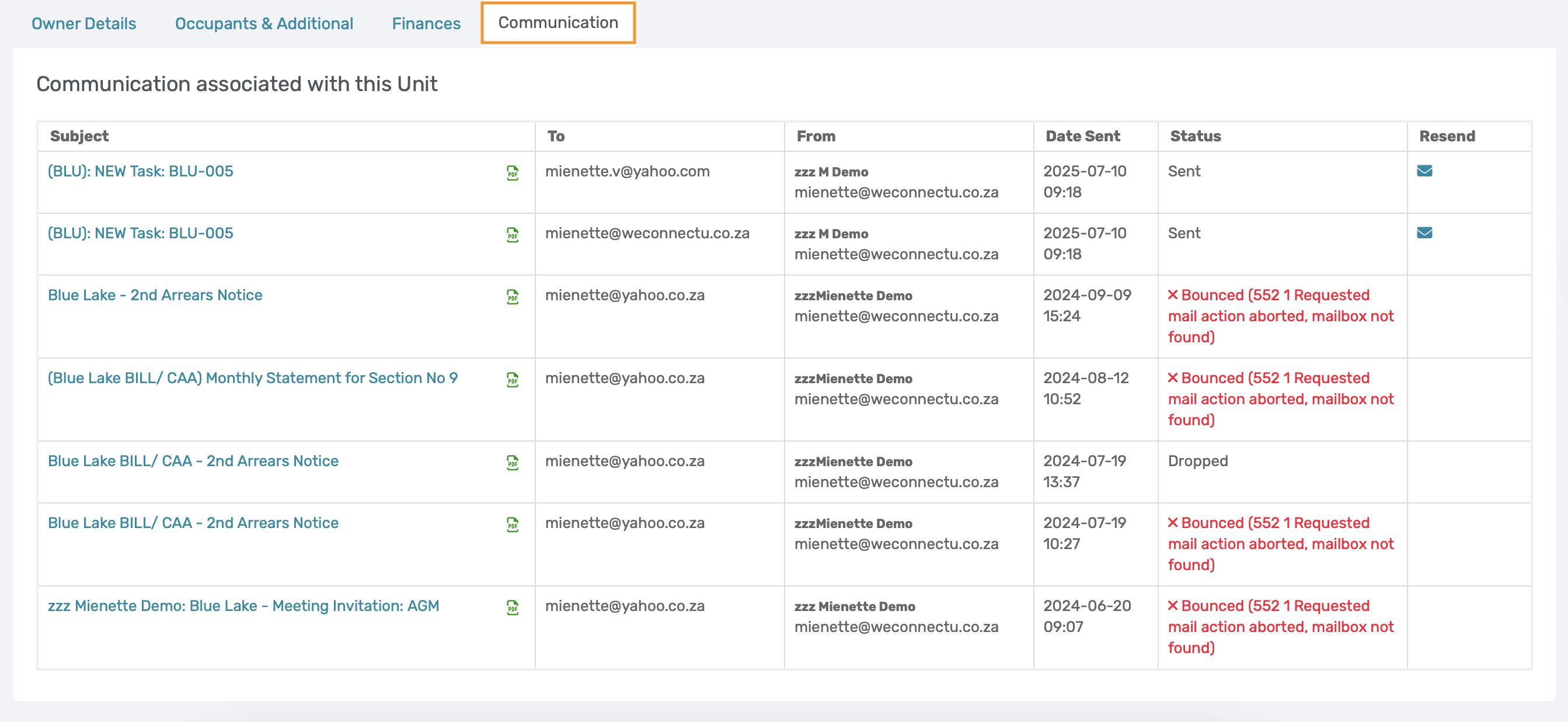Click the Status column header
The image size is (1568, 722).
[x=1195, y=136]
